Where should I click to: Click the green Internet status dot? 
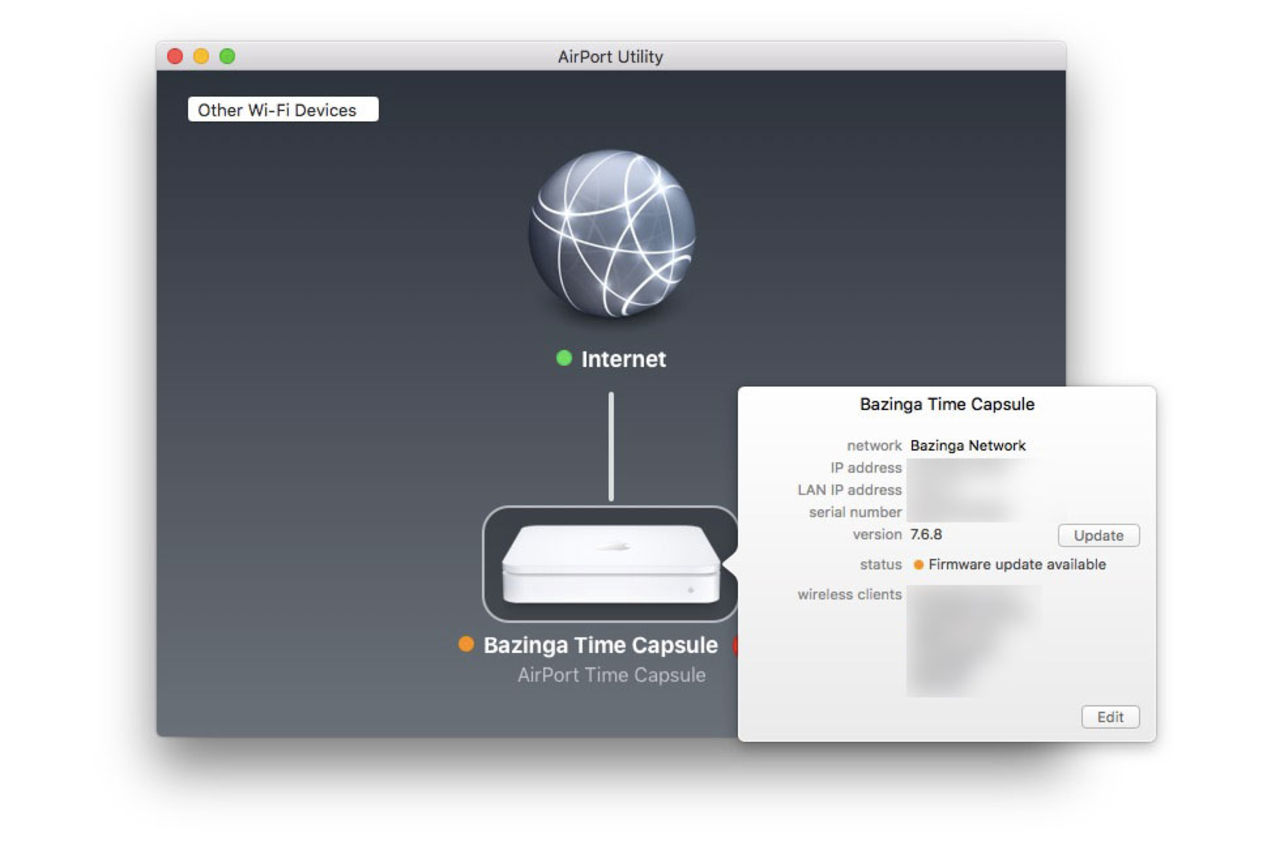tap(564, 358)
